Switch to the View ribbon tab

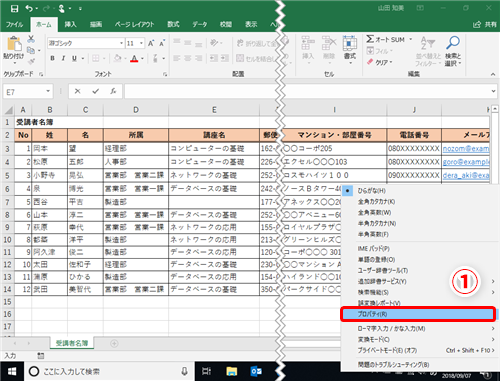coord(251,24)
